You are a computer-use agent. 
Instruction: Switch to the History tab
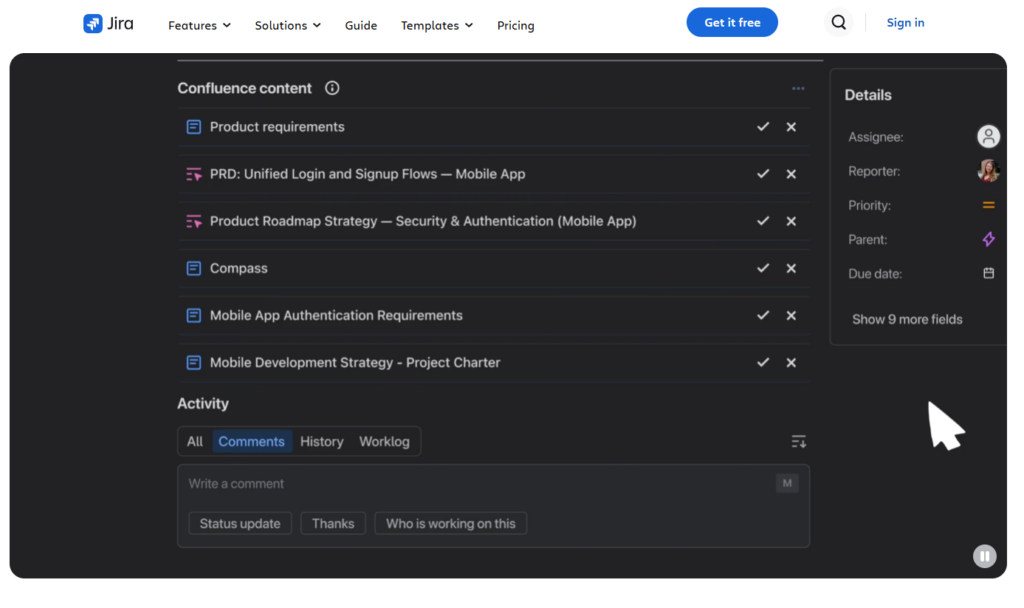(x=321, y=441)
